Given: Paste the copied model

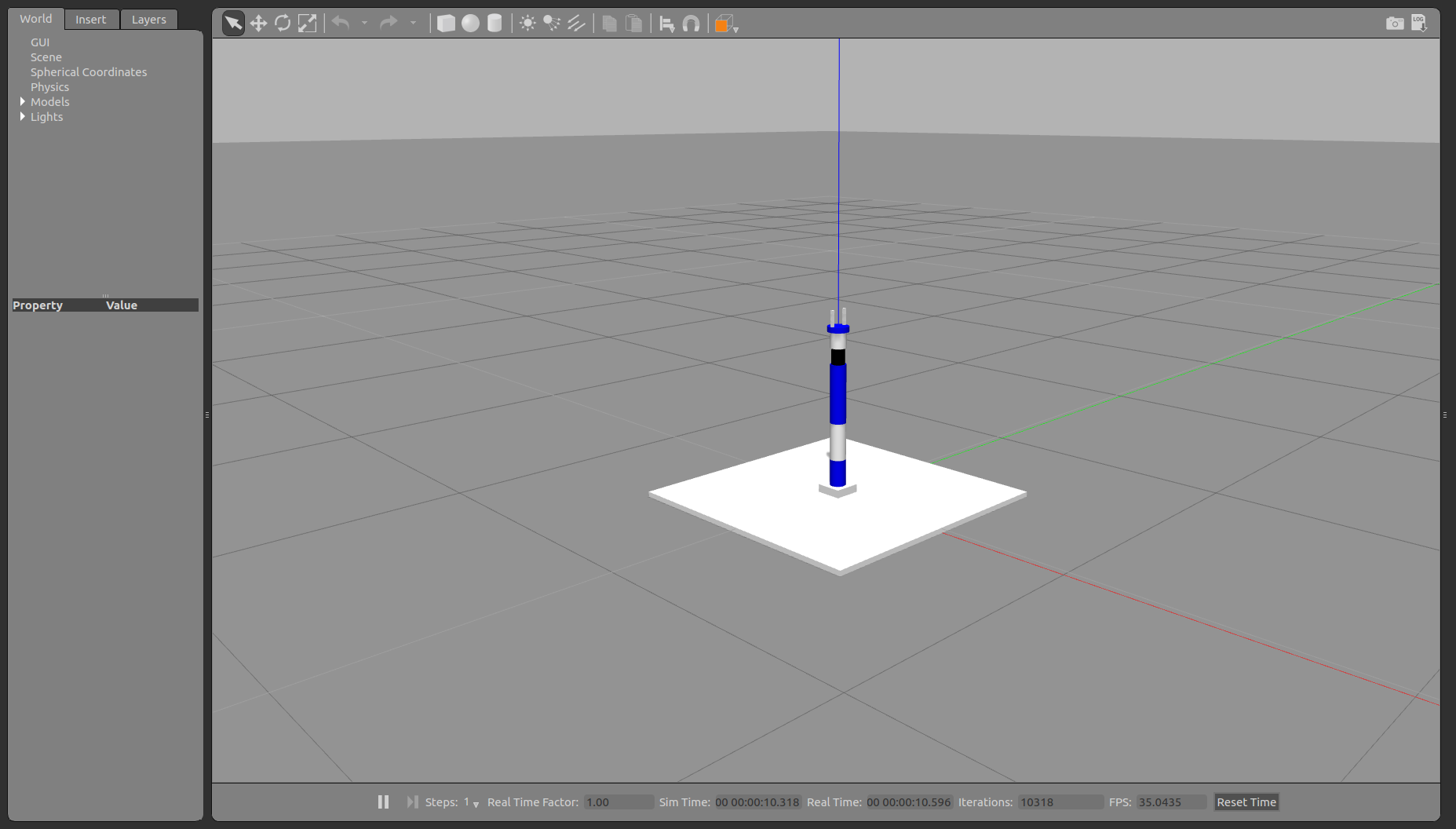Looking at the screenshot, I should tap(633, 24).
